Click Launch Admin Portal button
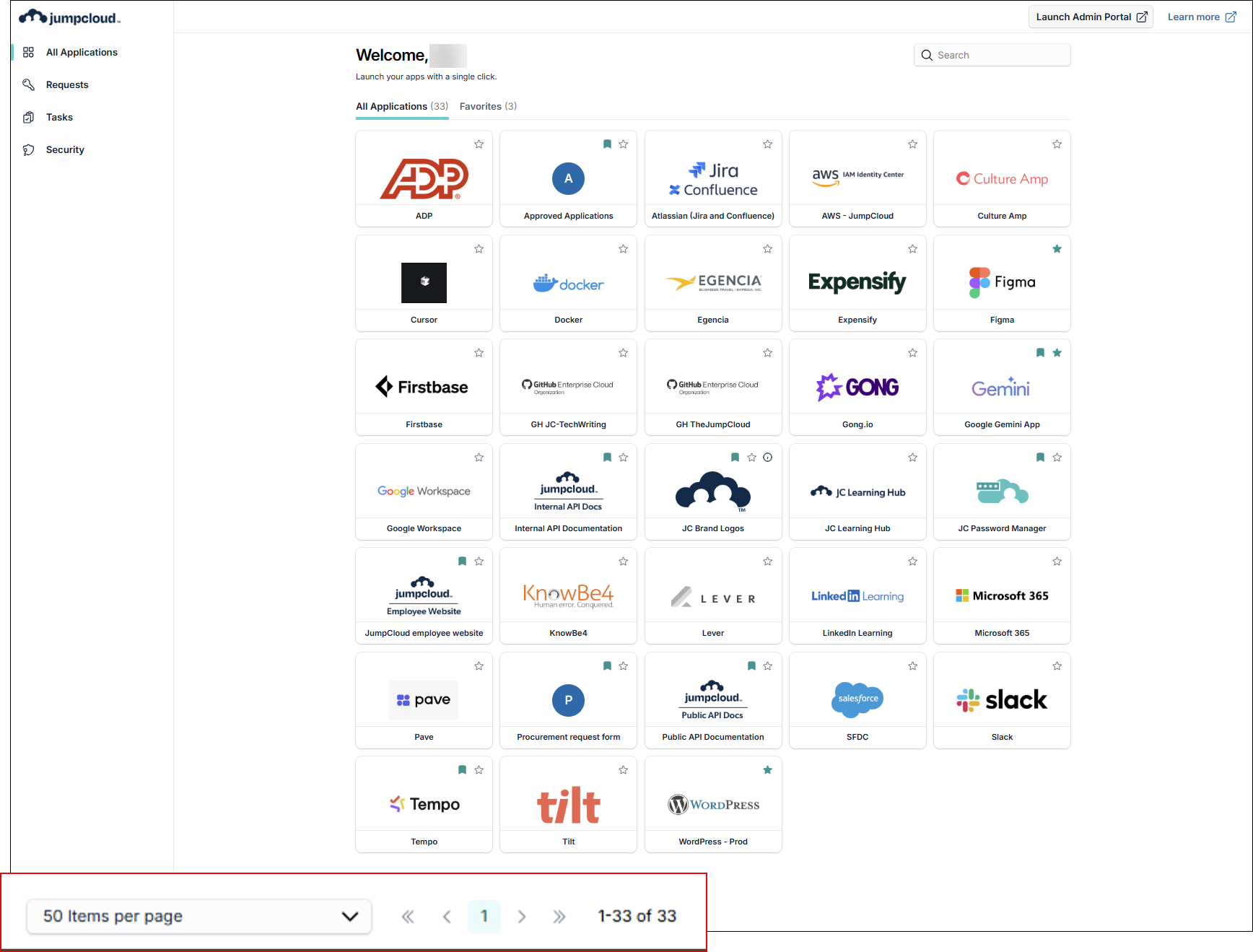Image resolution: width=1253 pixels, height=952 pixels. [1091, 17]
